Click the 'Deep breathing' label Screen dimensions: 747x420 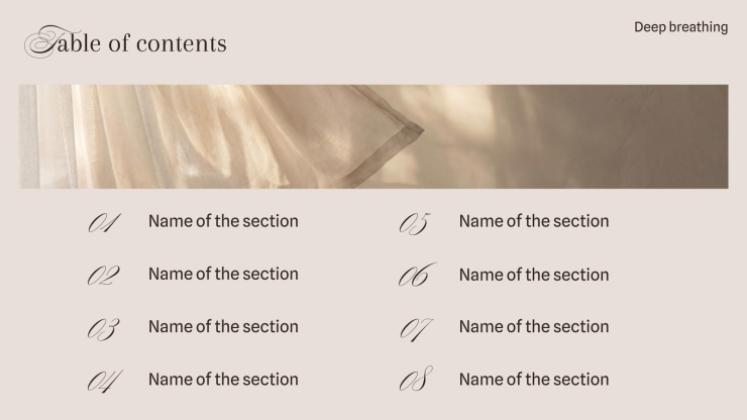pyautogui.click(x=680, y=27)
